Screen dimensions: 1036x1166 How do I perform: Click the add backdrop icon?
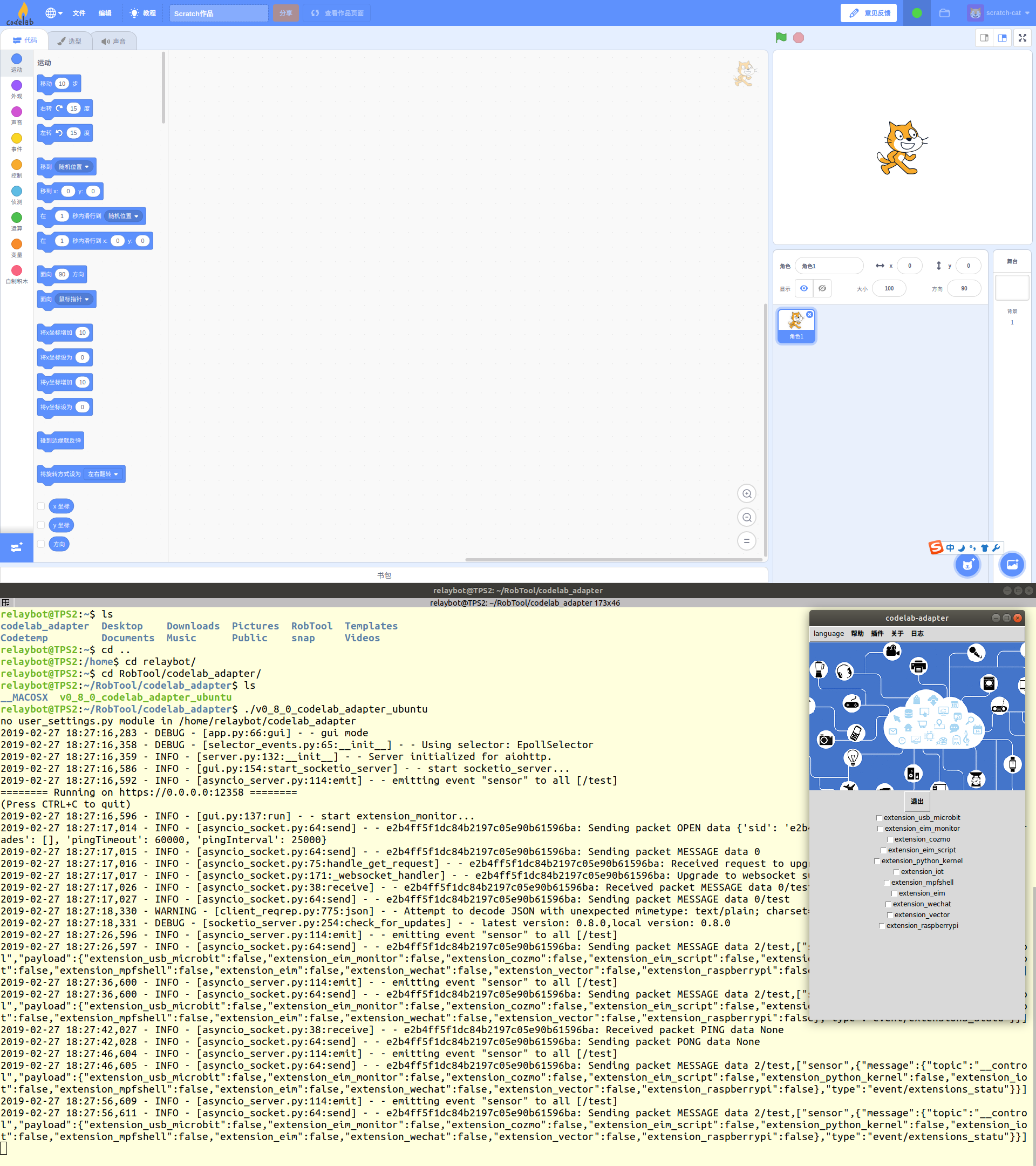point(1012,565)
